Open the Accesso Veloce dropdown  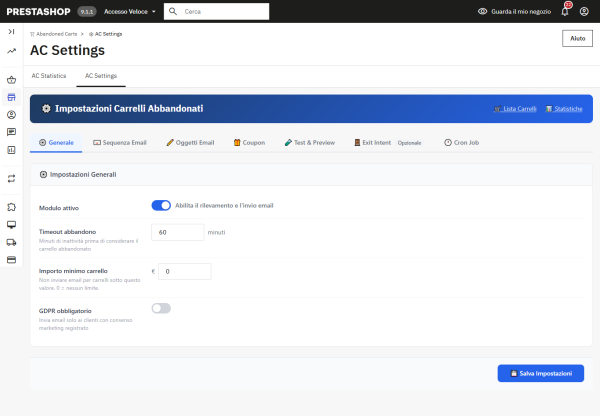[130, 11]
